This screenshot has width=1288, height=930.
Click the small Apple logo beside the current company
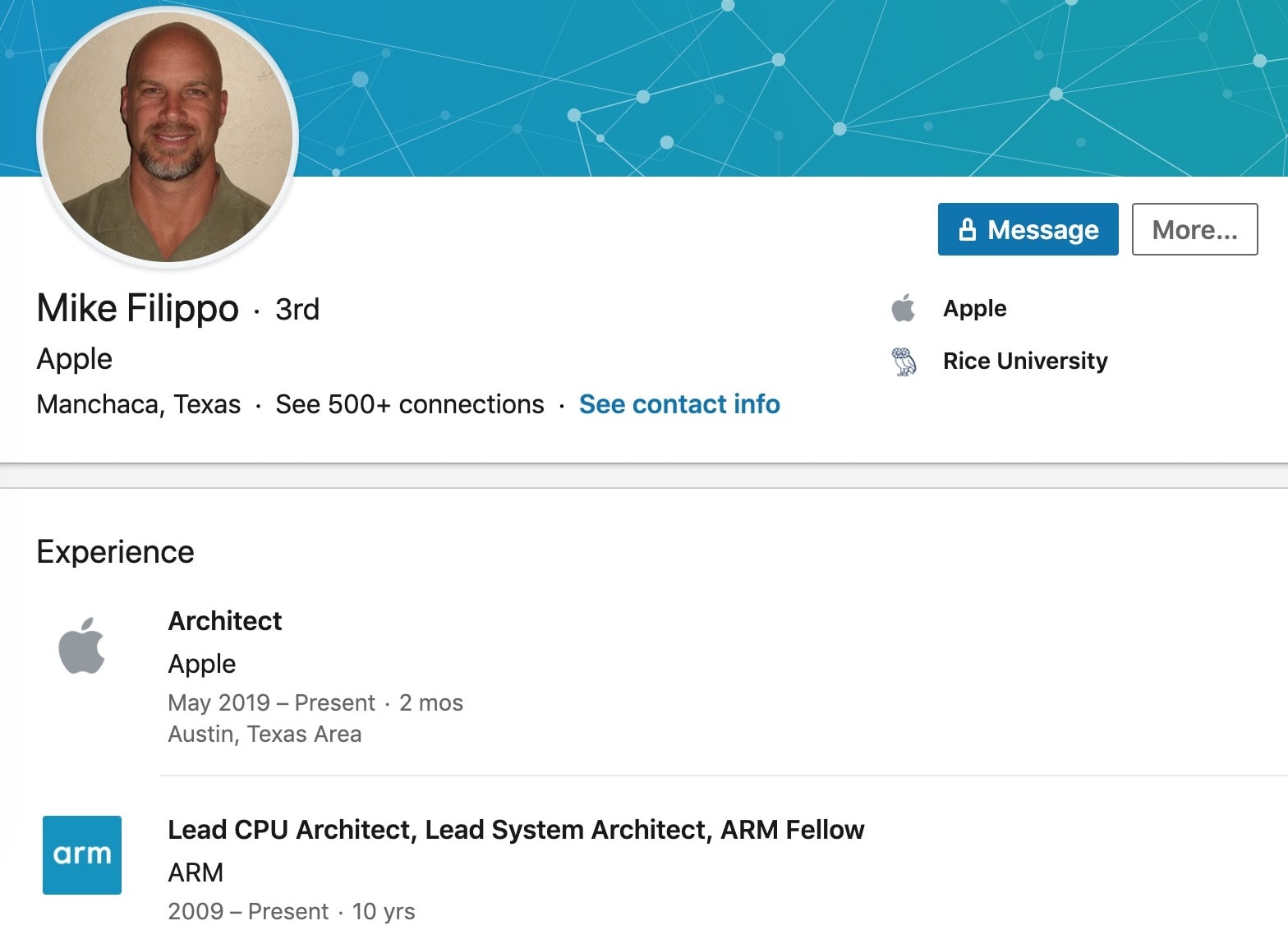(904, 308)
